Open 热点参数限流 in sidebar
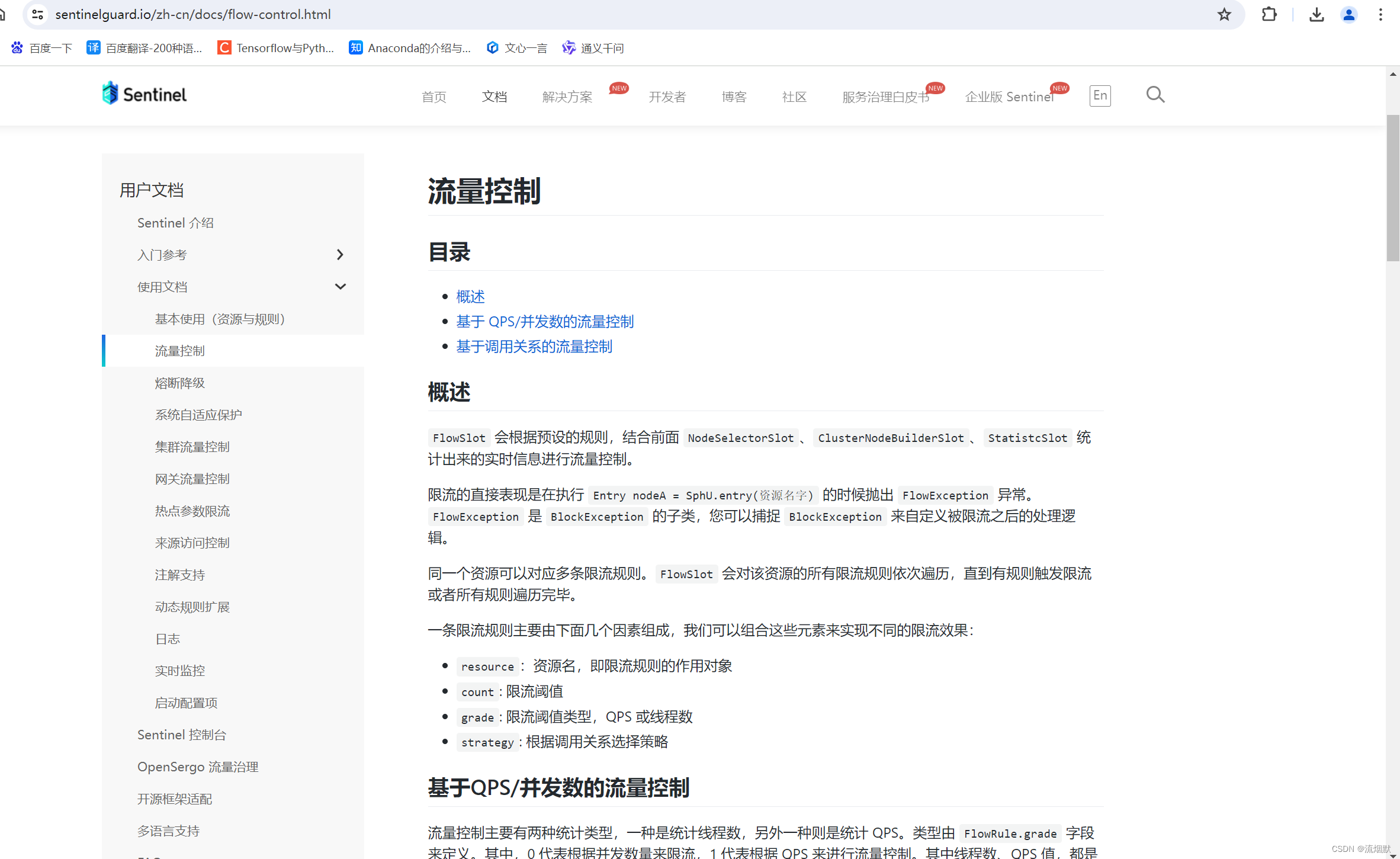The width and height of the screenshot is (1400, 859). [192, 511]
